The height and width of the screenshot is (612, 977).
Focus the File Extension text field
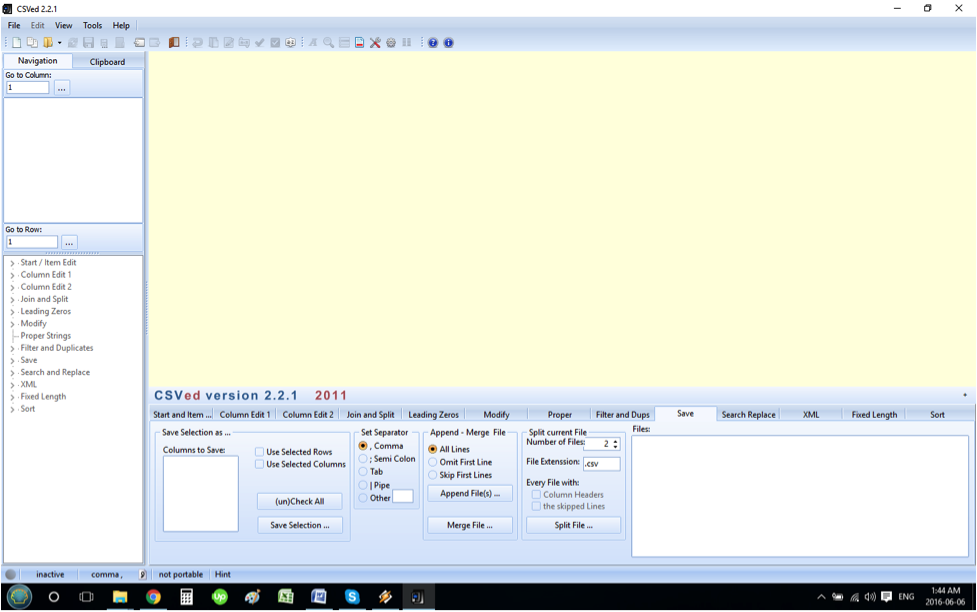(601, 464)
